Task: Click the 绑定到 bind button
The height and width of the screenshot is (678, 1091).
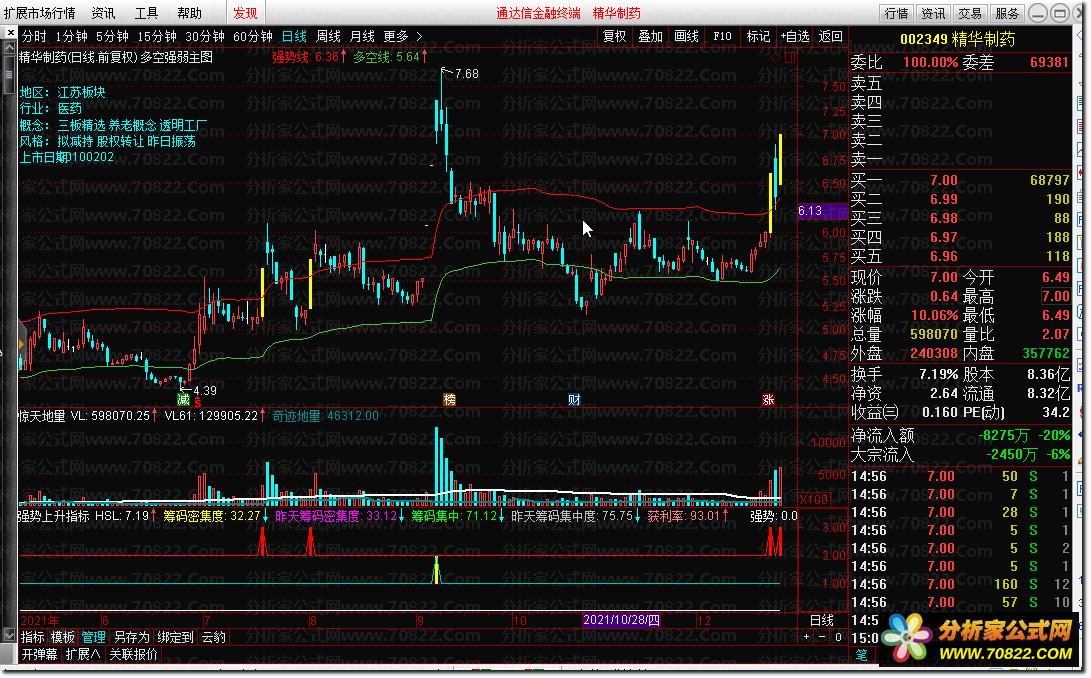Action: (x=175, y=637)
